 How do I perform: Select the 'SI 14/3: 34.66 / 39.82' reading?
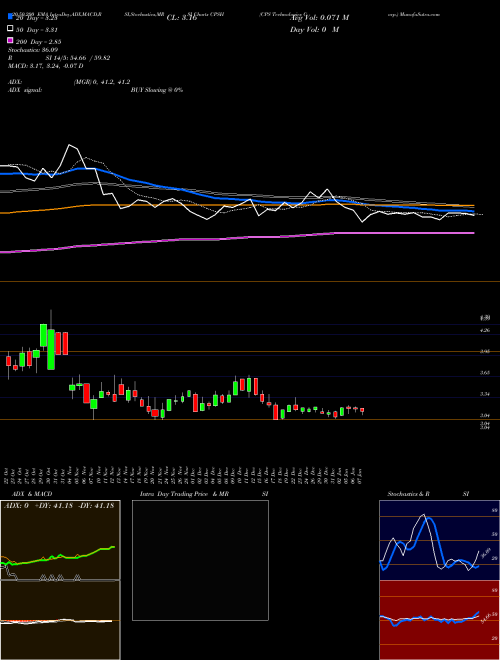click(x=78, y=58)
